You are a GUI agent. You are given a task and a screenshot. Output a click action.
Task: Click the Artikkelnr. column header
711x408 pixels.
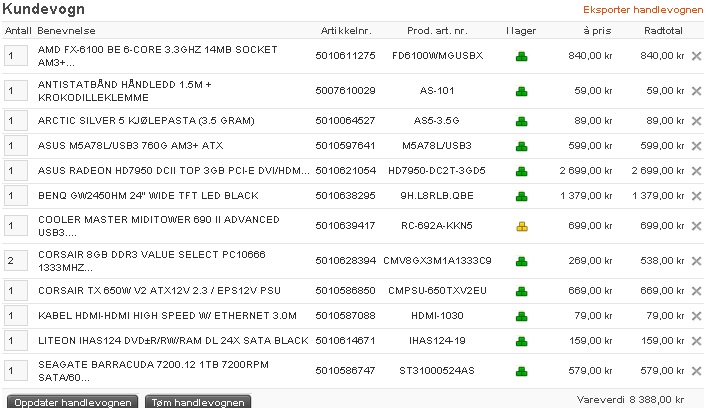346,31
